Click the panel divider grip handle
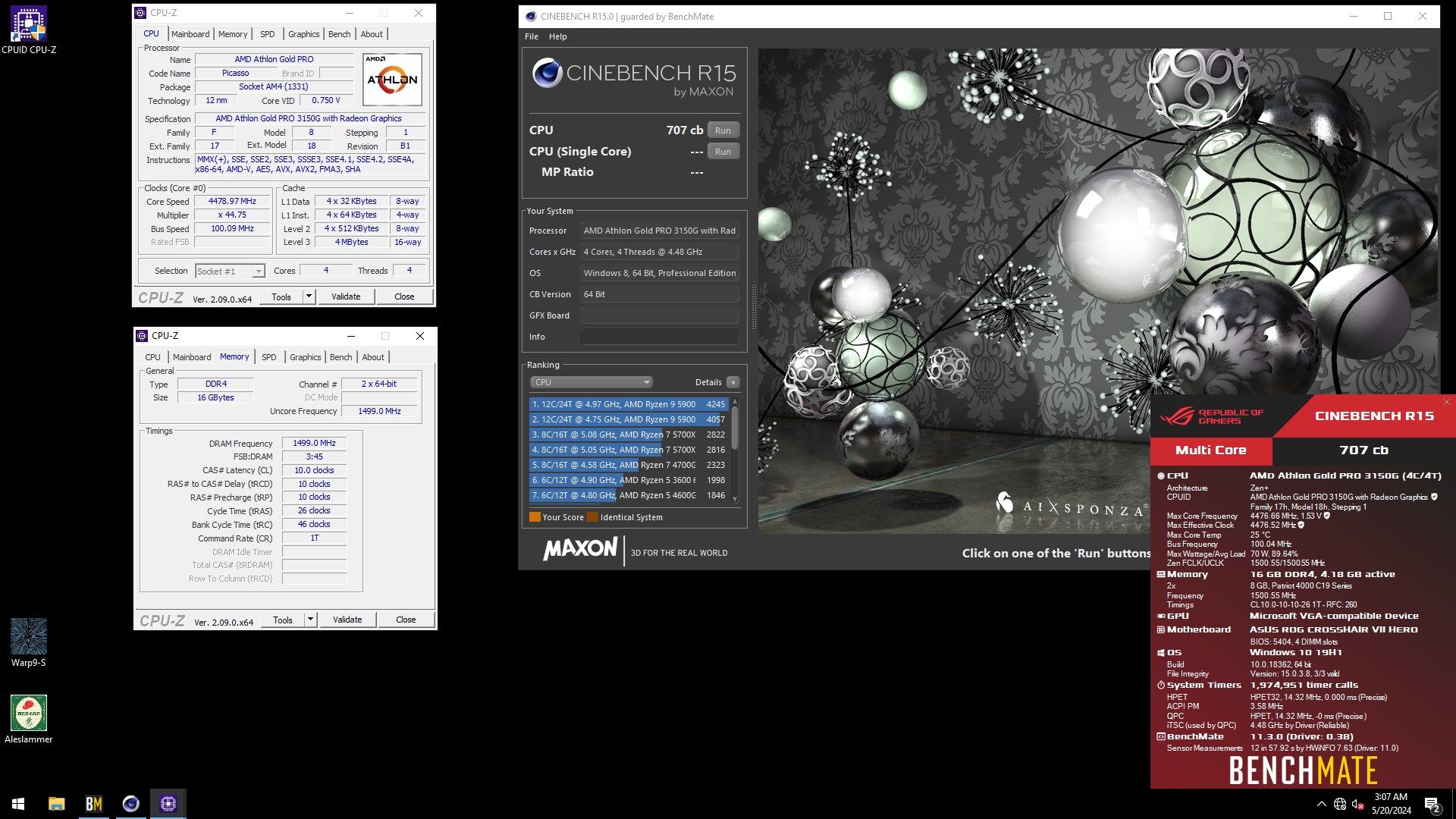Screen dimensions: 1456x819 [753, 306]
